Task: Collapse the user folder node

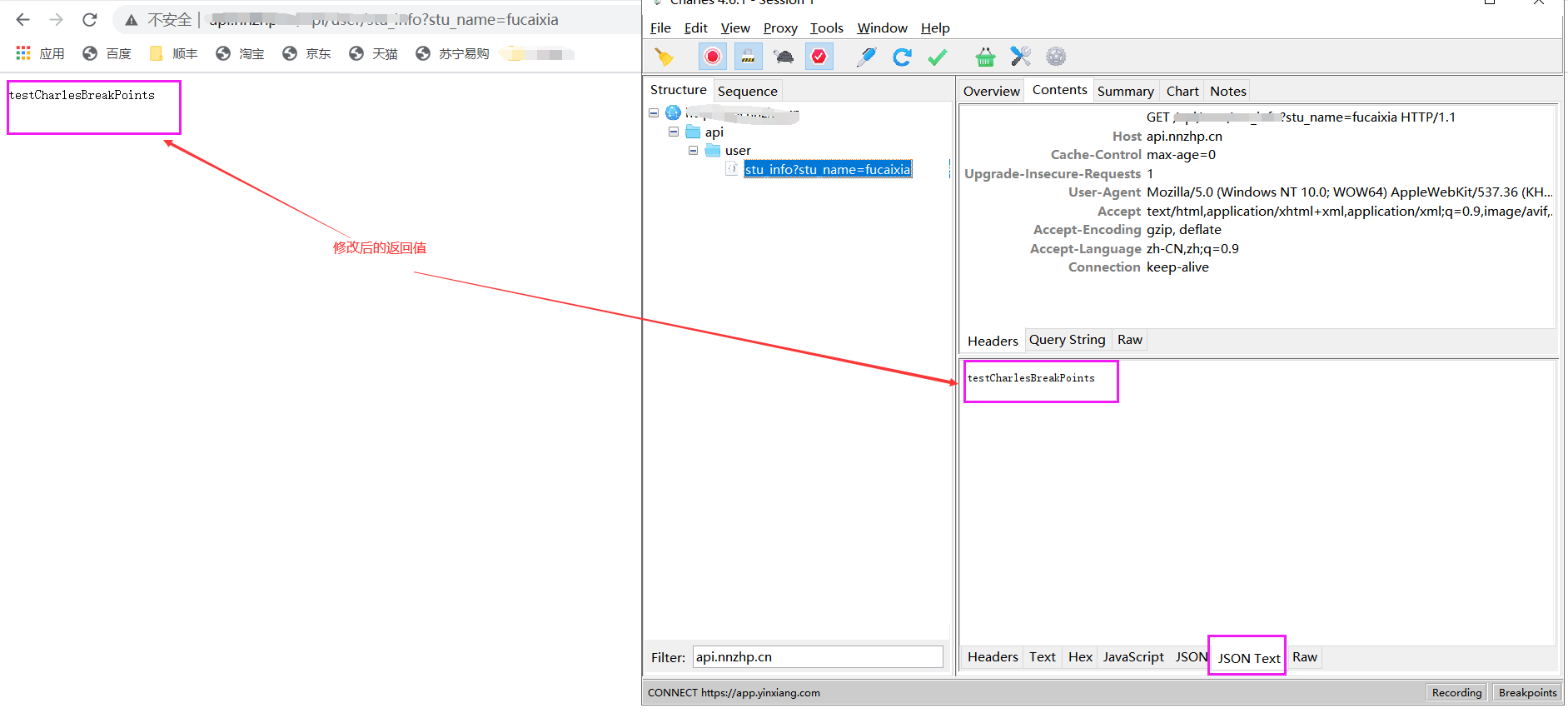Action: 693,150
